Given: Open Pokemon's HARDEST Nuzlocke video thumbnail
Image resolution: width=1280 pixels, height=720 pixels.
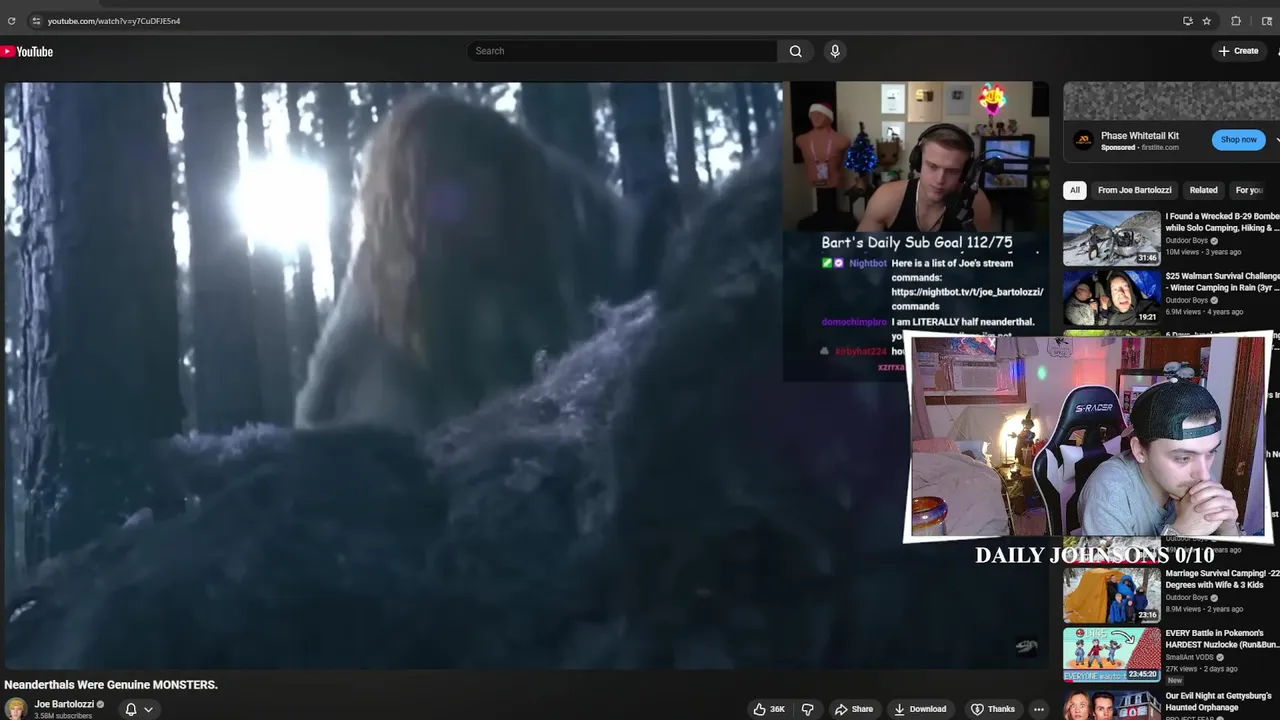Looking at the screenshot, I should (1111, 654).
